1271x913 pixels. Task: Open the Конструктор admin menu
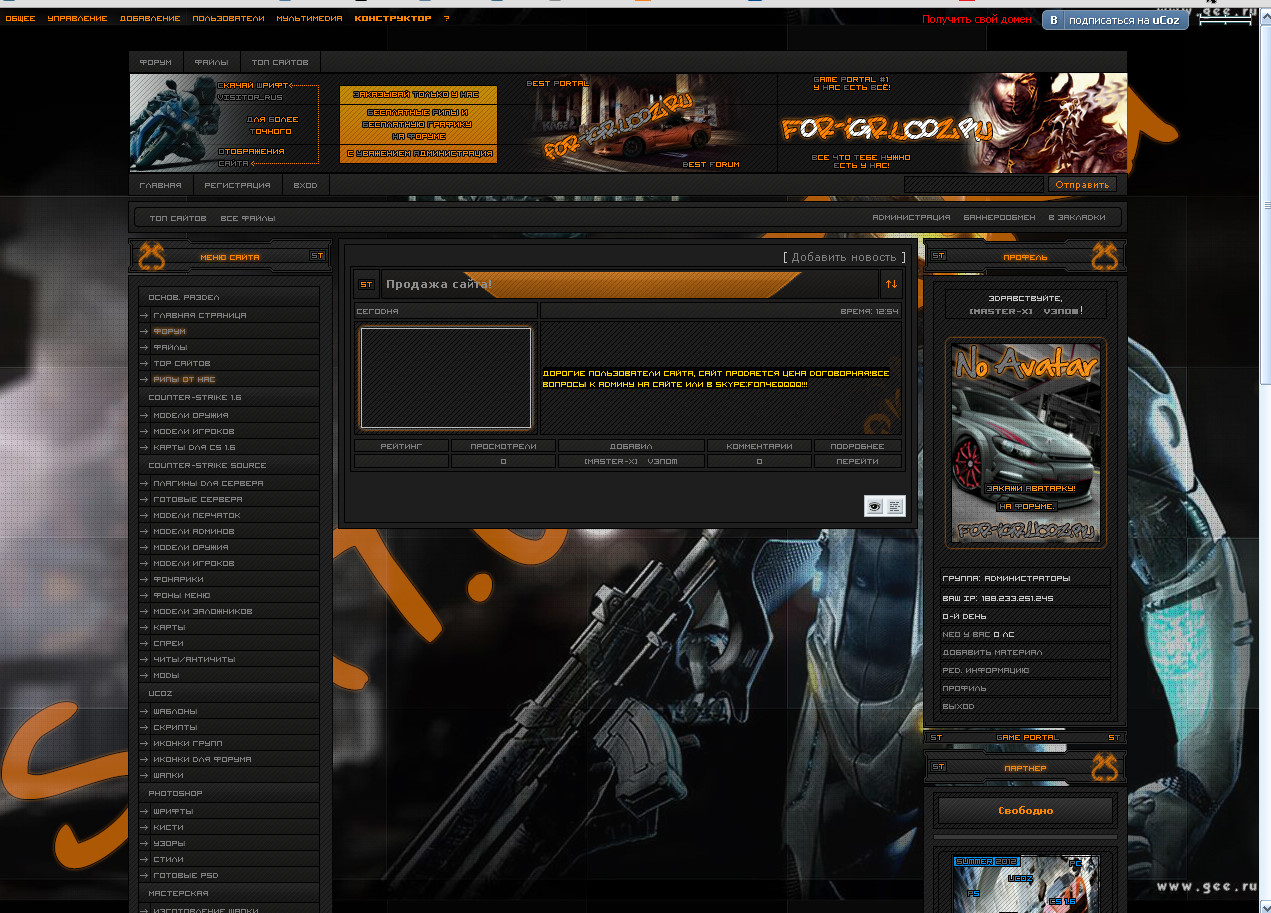[x=393, y=18]
